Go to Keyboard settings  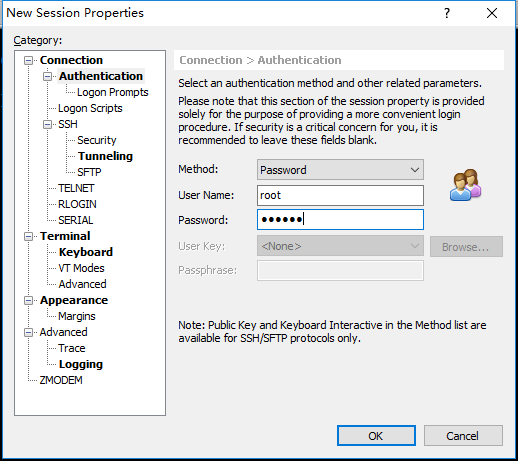[86, 252]
